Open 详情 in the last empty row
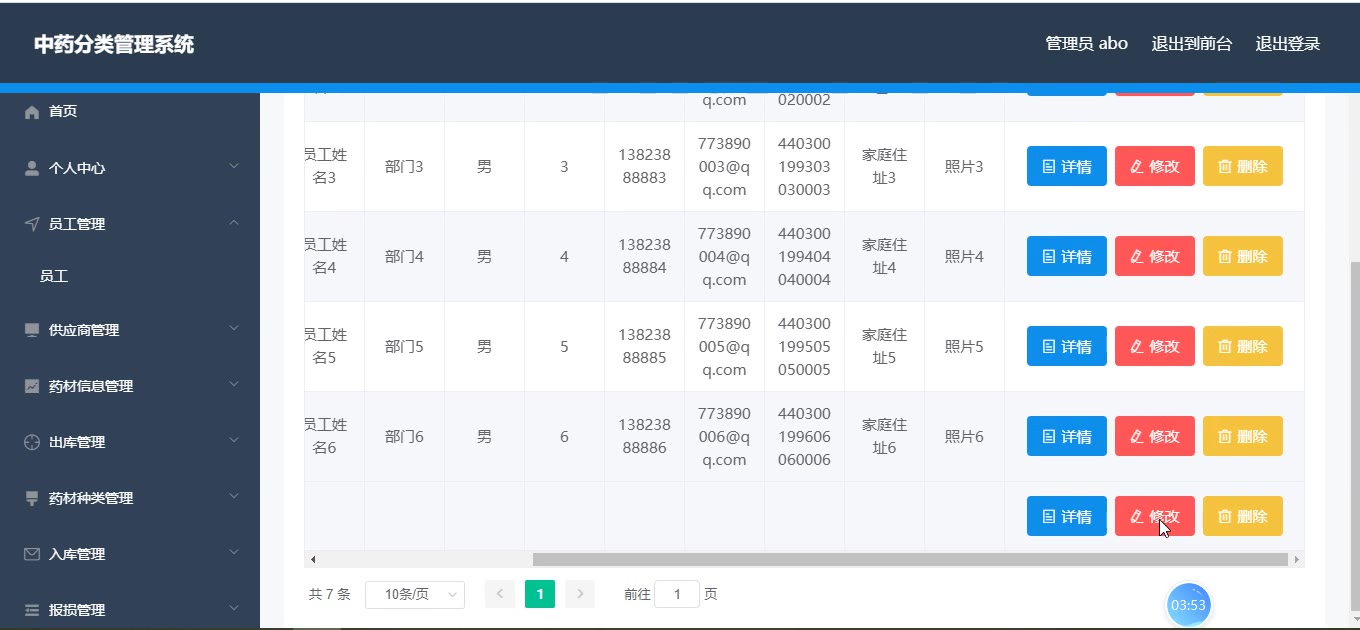This screenshot has width=1360, height=630. [1067, 516]
